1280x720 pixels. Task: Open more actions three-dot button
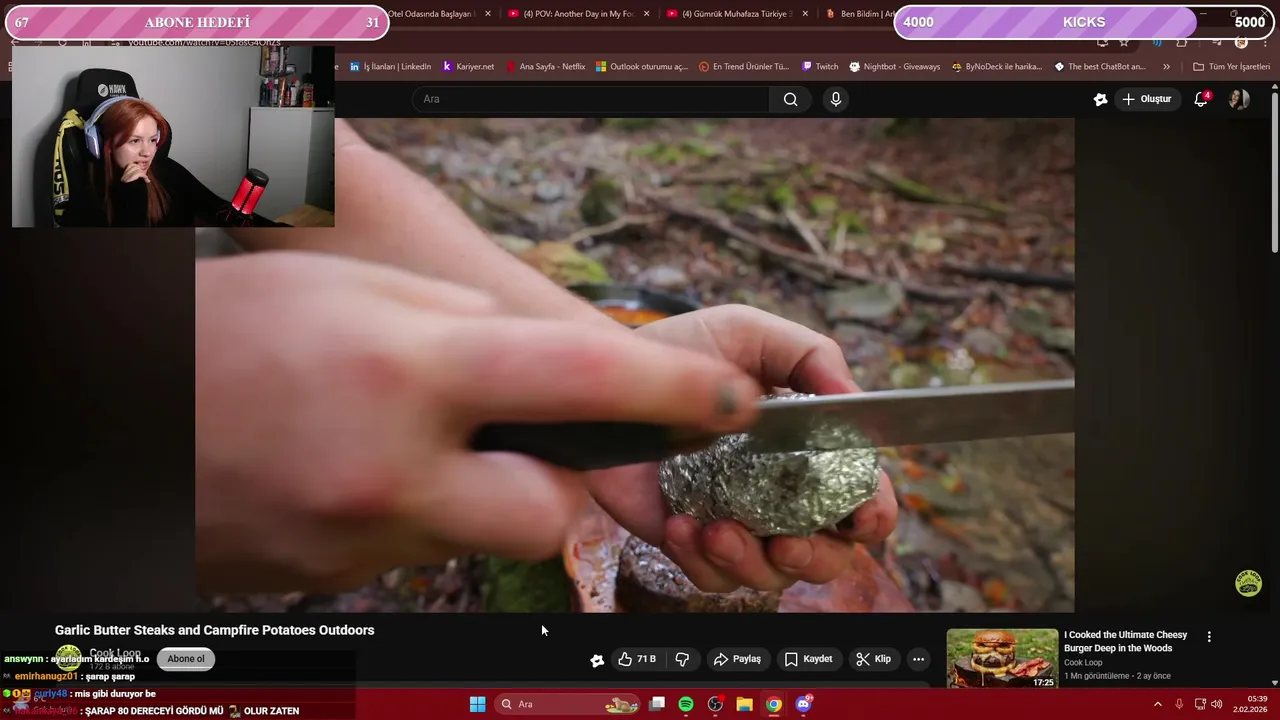[918, 659]
